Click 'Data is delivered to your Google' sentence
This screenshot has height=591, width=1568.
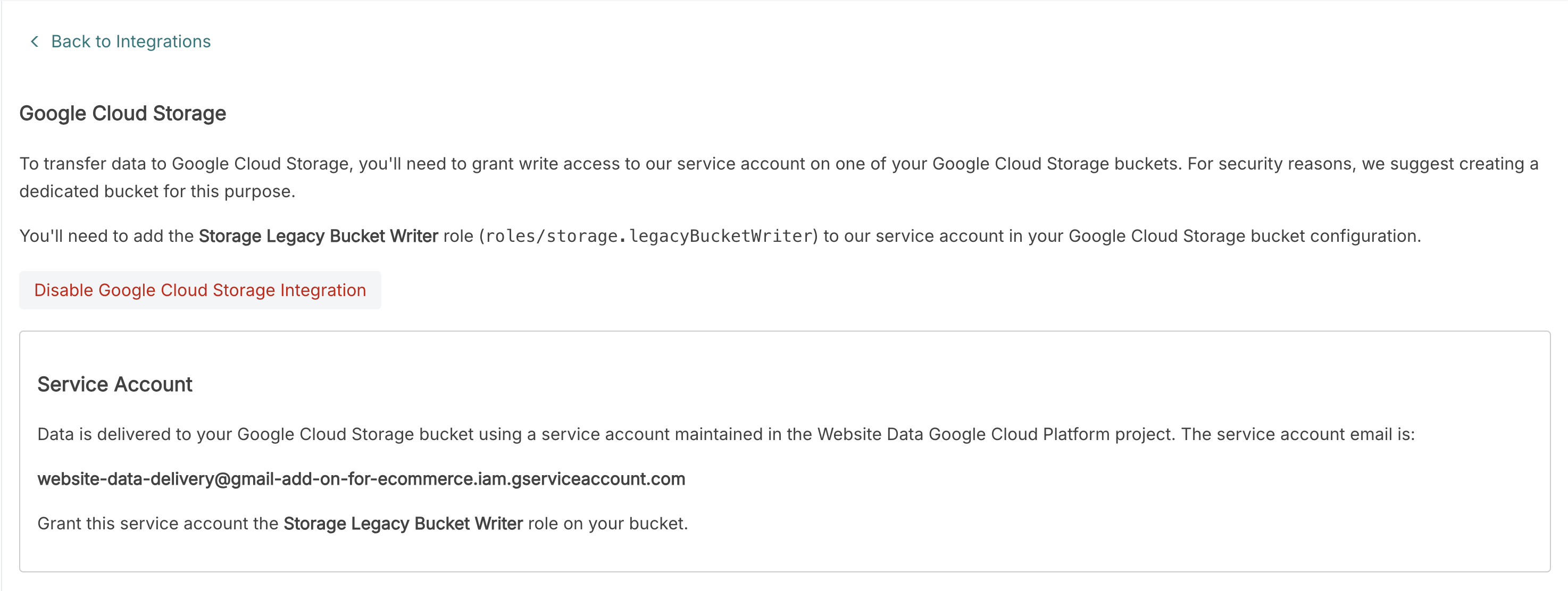(x=726, y=434)
